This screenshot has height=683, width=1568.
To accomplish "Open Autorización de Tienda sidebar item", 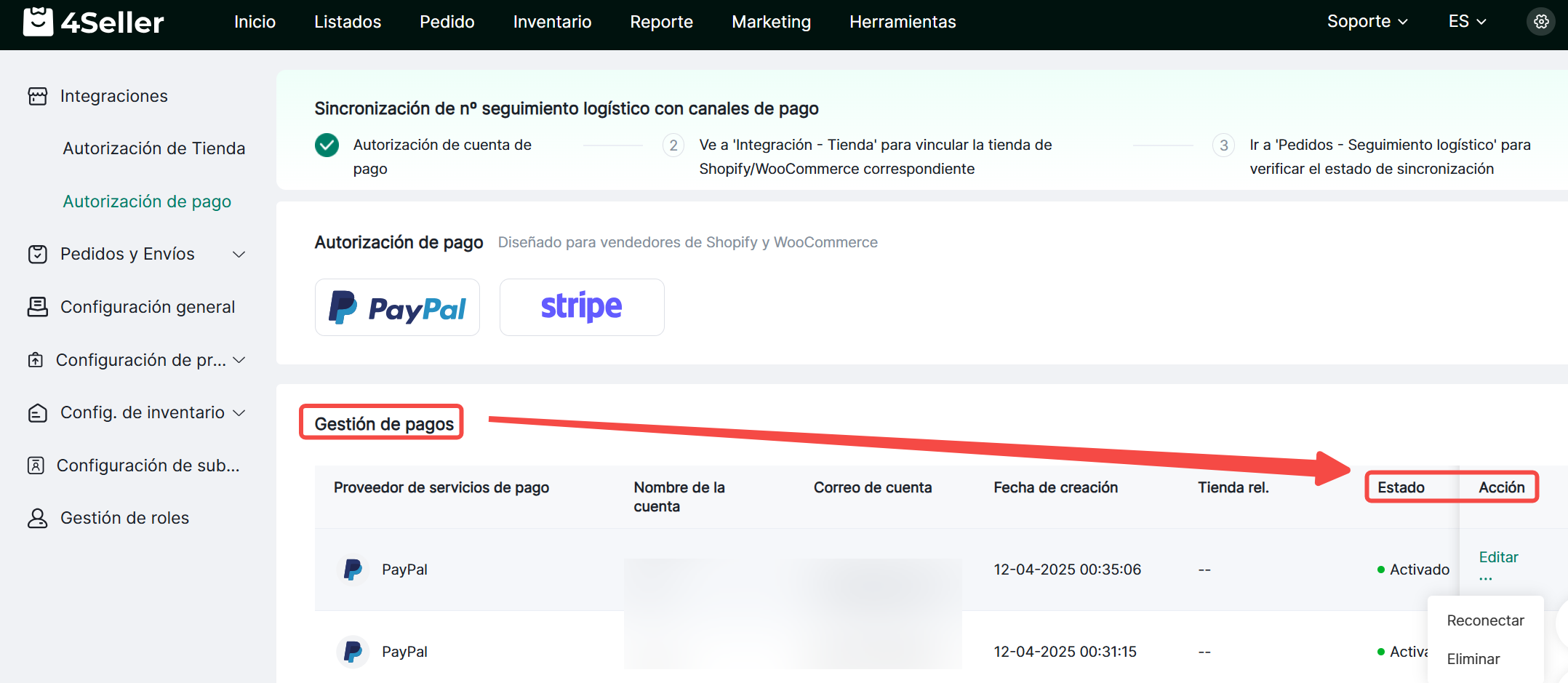I will [x=154, y=148].
